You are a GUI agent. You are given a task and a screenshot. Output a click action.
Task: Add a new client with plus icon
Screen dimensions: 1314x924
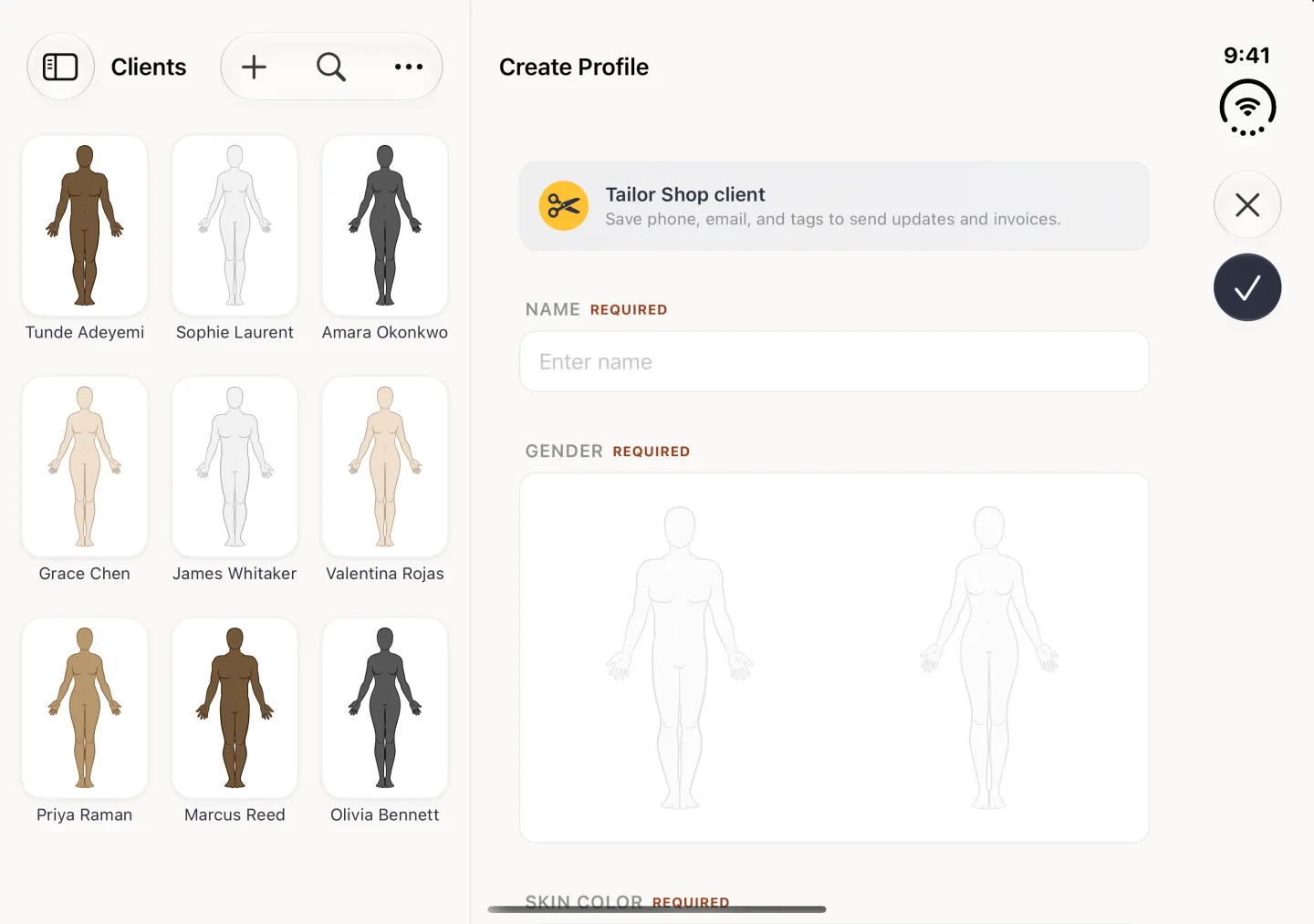254,67
